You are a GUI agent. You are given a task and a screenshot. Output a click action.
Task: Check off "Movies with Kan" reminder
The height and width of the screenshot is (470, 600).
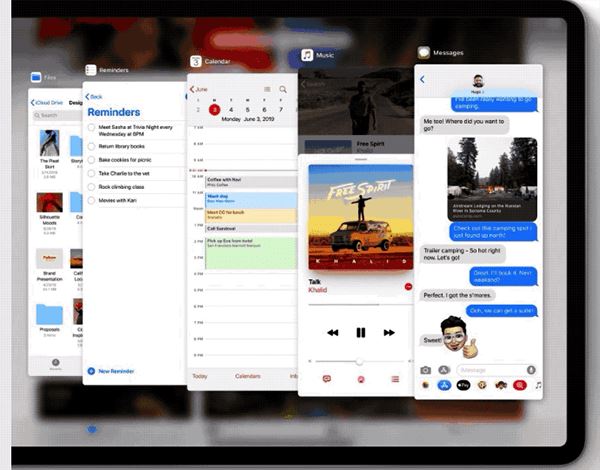(x=91, y=200)
